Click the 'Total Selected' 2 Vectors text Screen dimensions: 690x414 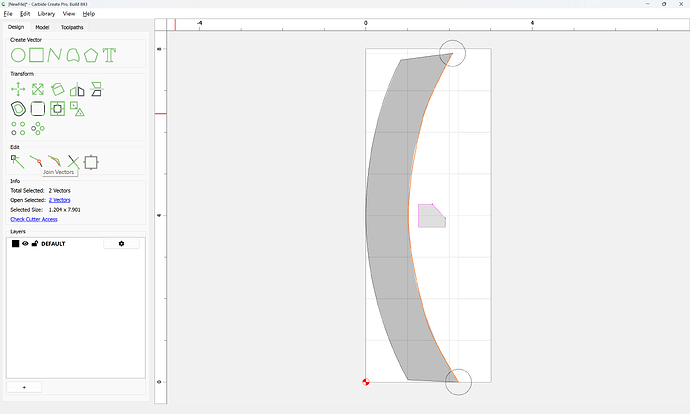click(x=59, y=191)
